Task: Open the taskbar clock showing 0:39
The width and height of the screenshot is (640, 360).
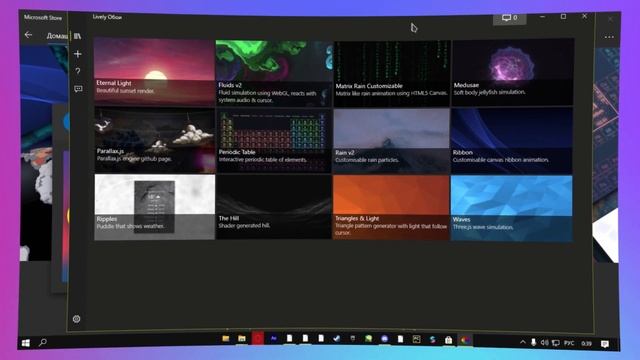Action: pyautogui.click(x=587, y=344)
